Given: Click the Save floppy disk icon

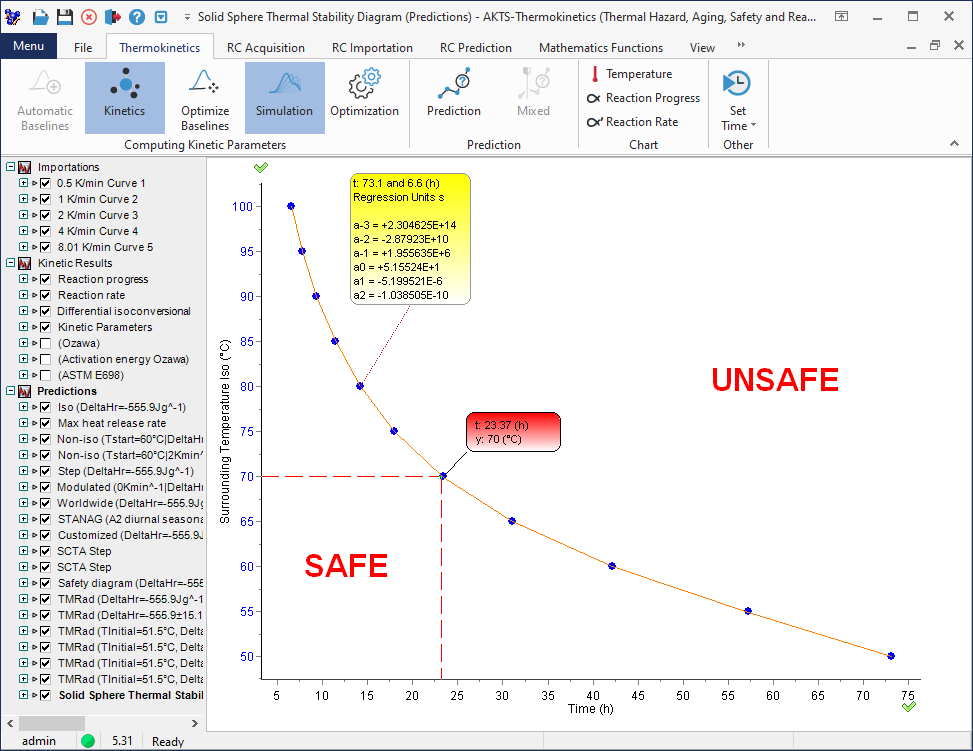Looking at the screenshot, I should point(64,17).
